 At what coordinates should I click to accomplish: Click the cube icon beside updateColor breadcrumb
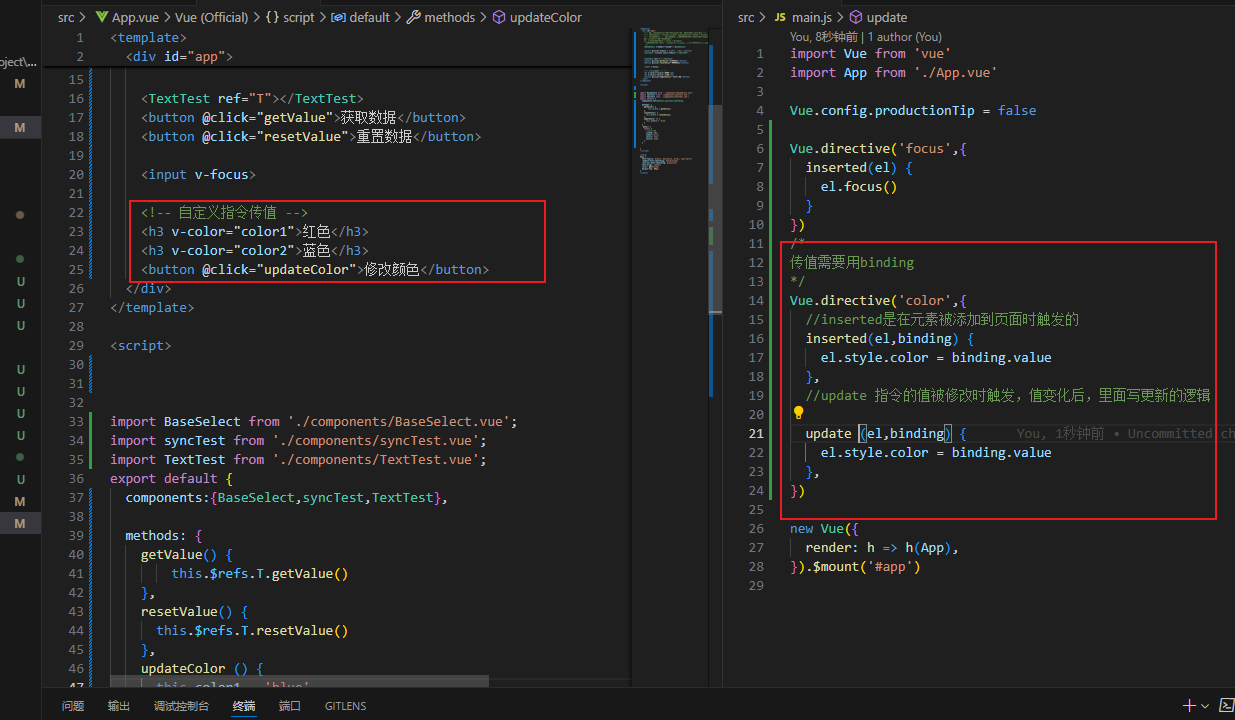[x=499, y=17]
